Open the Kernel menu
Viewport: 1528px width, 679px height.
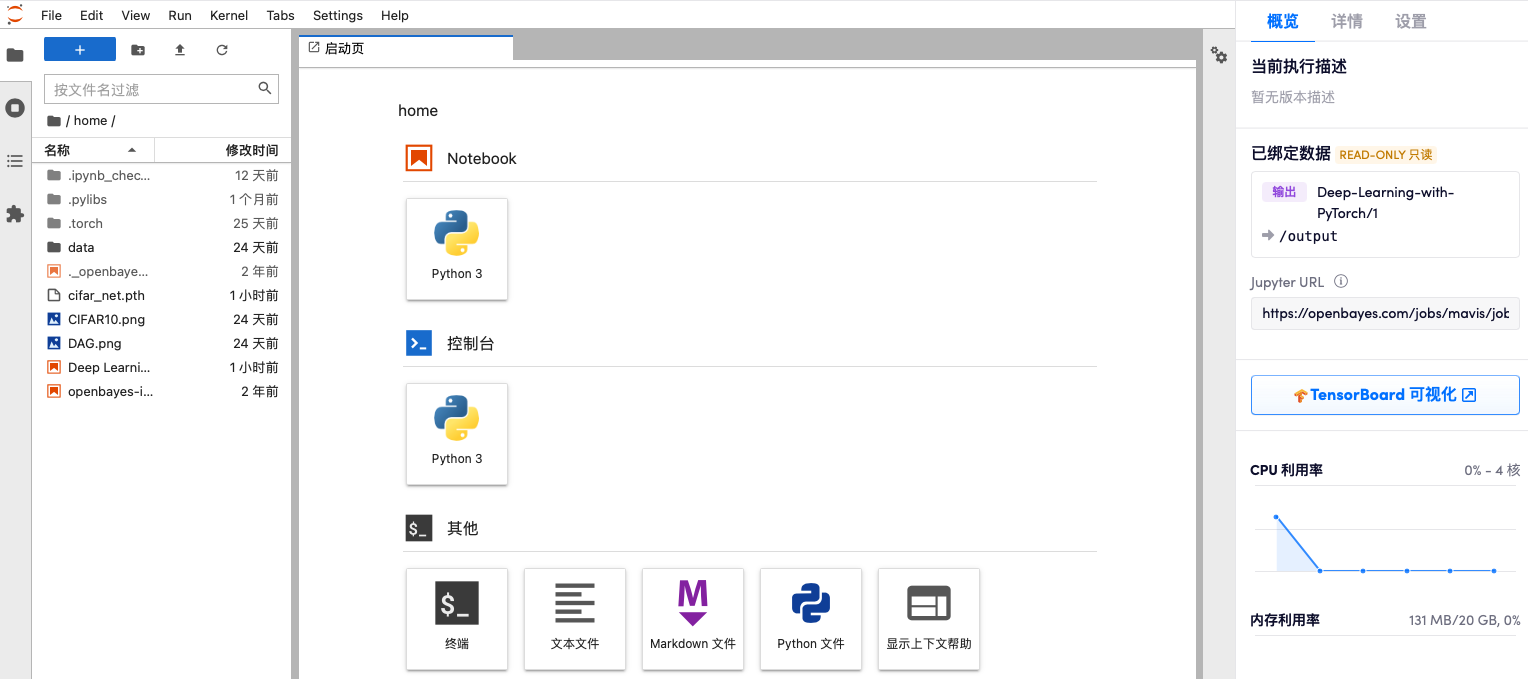229,15
